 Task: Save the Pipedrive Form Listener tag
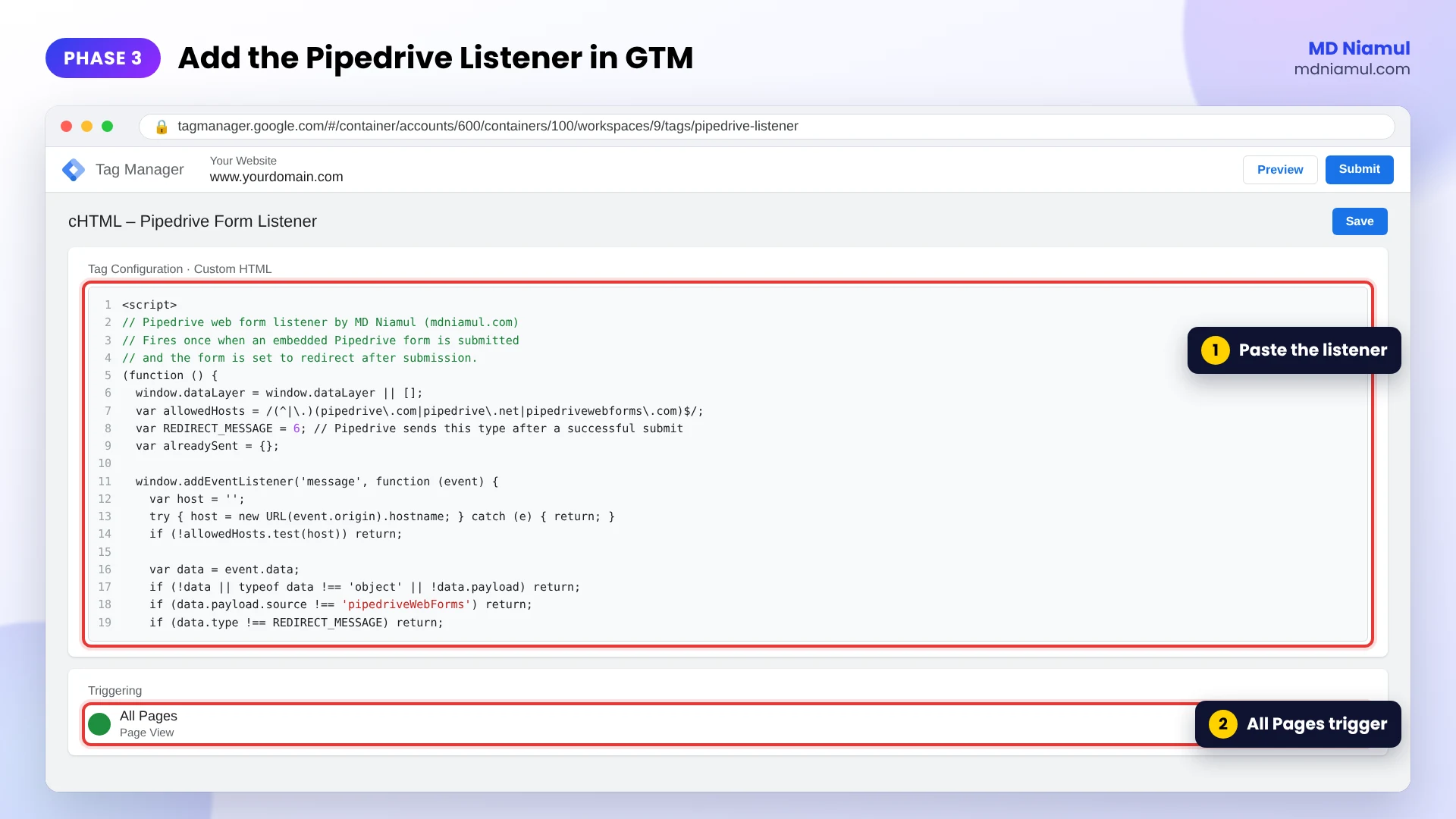coord(1360,221)
